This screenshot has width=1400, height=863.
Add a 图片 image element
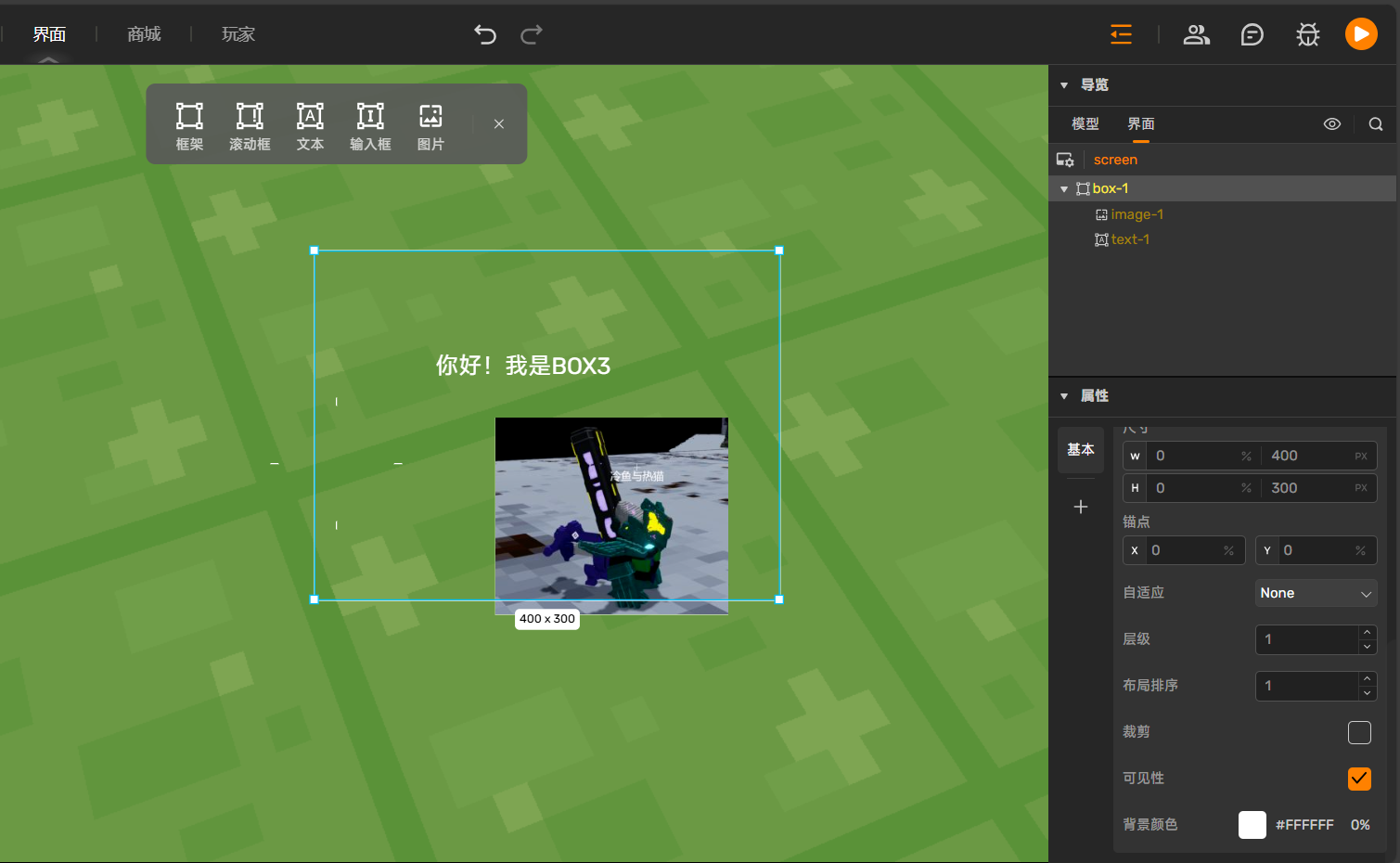click(430, 126)
